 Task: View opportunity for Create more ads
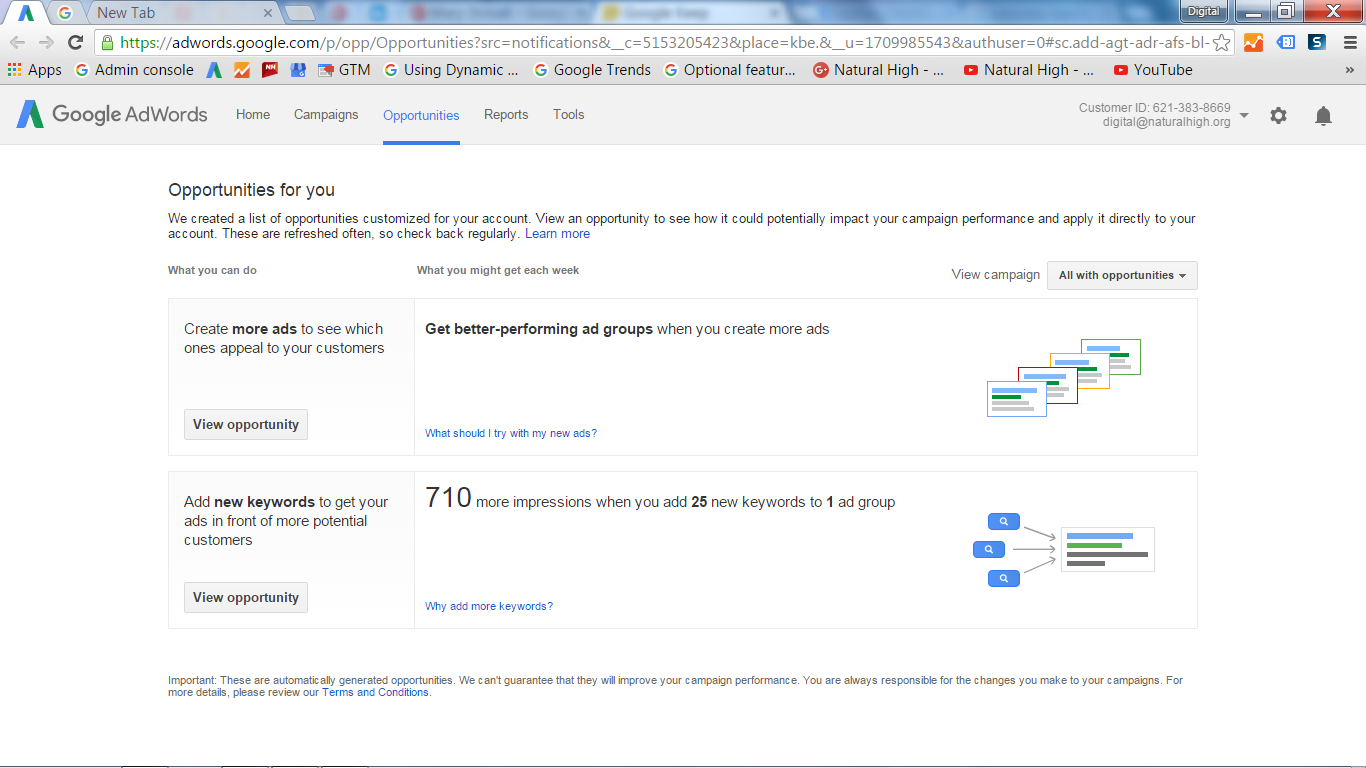coord(246,424)
